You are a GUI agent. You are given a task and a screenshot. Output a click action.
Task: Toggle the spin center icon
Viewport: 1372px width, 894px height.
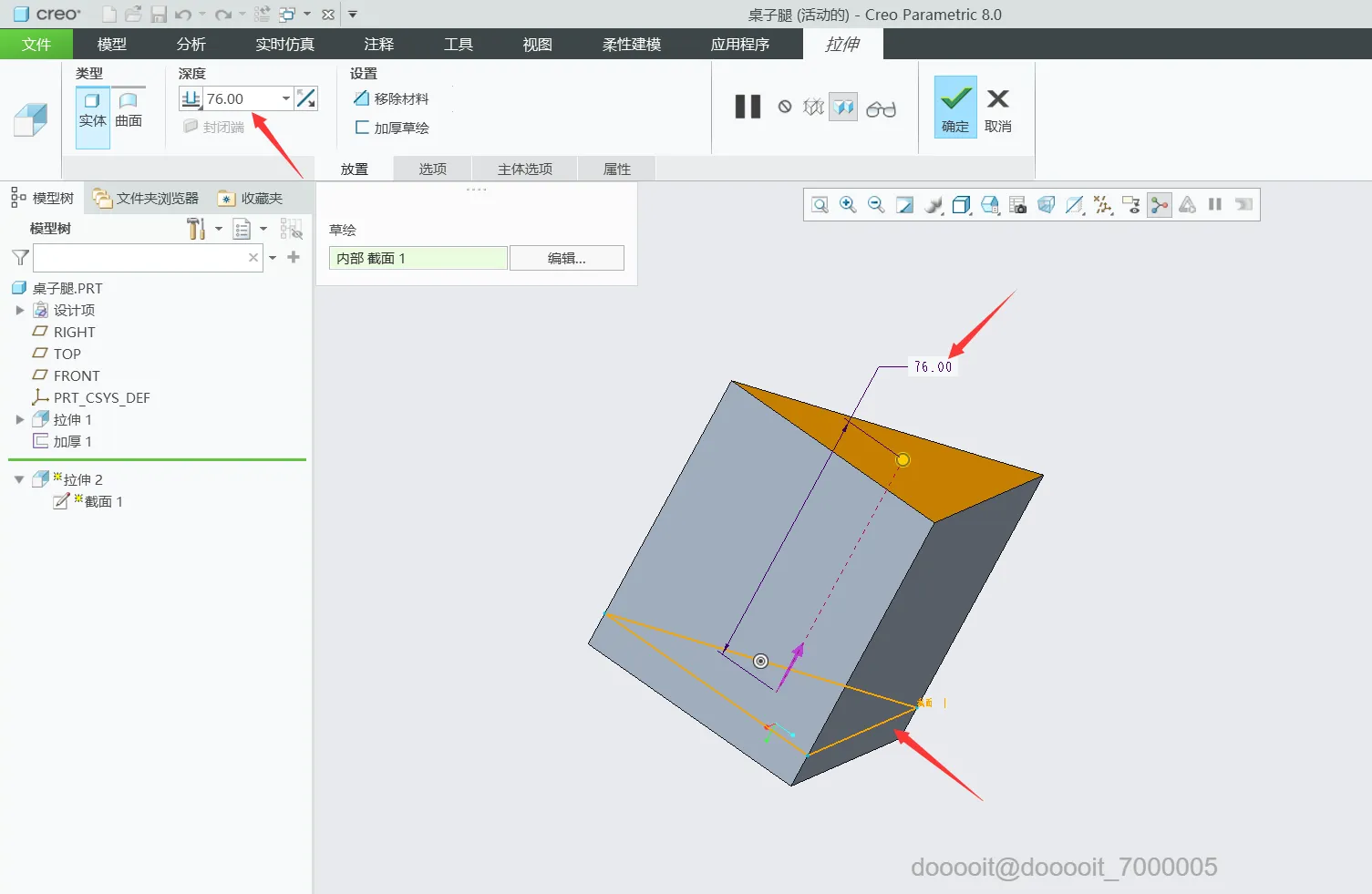[x=1160, y=205]
